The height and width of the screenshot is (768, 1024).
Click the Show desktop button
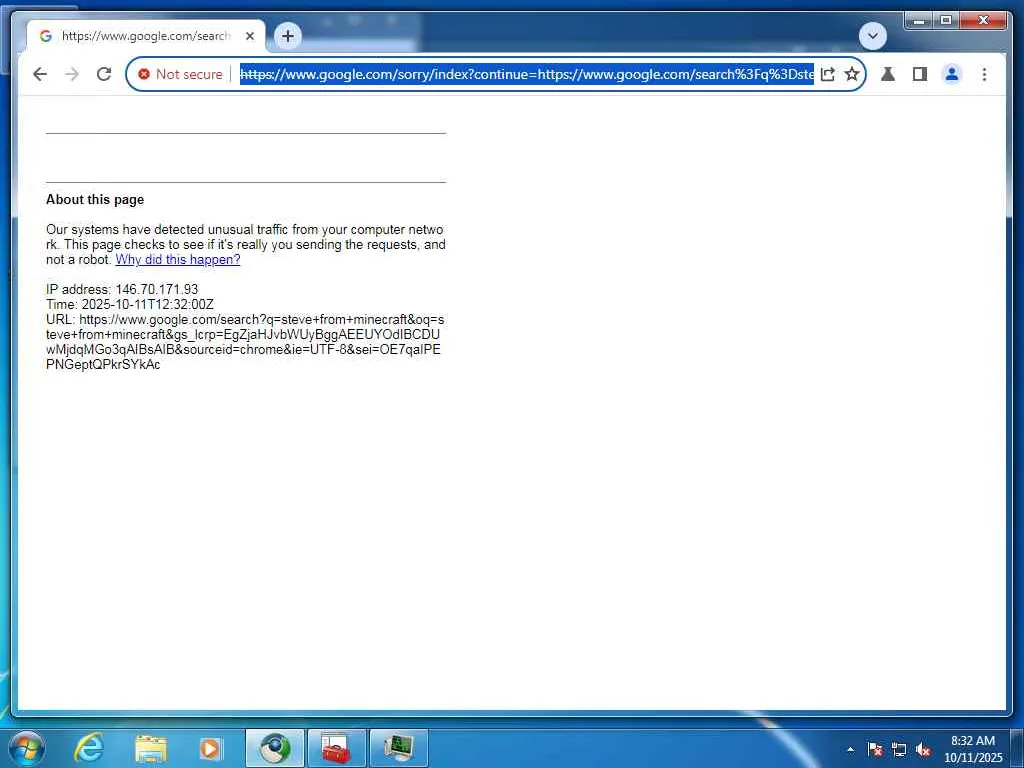(x=1017, y=748)
